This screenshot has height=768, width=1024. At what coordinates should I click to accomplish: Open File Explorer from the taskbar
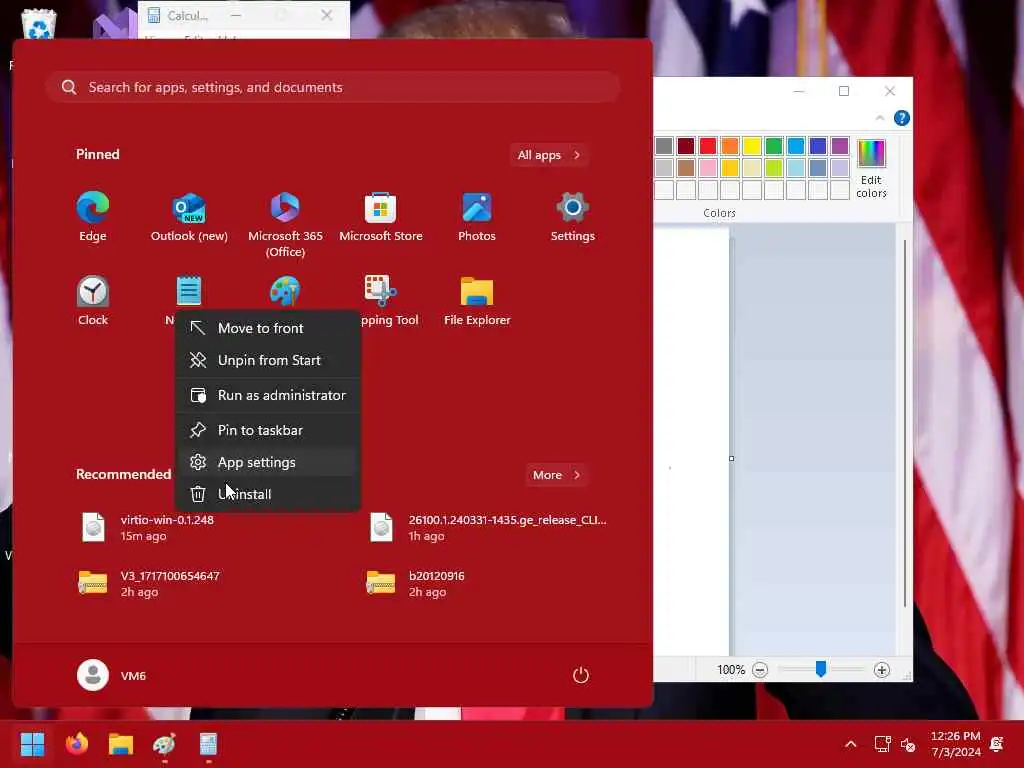tap(121, 744)
